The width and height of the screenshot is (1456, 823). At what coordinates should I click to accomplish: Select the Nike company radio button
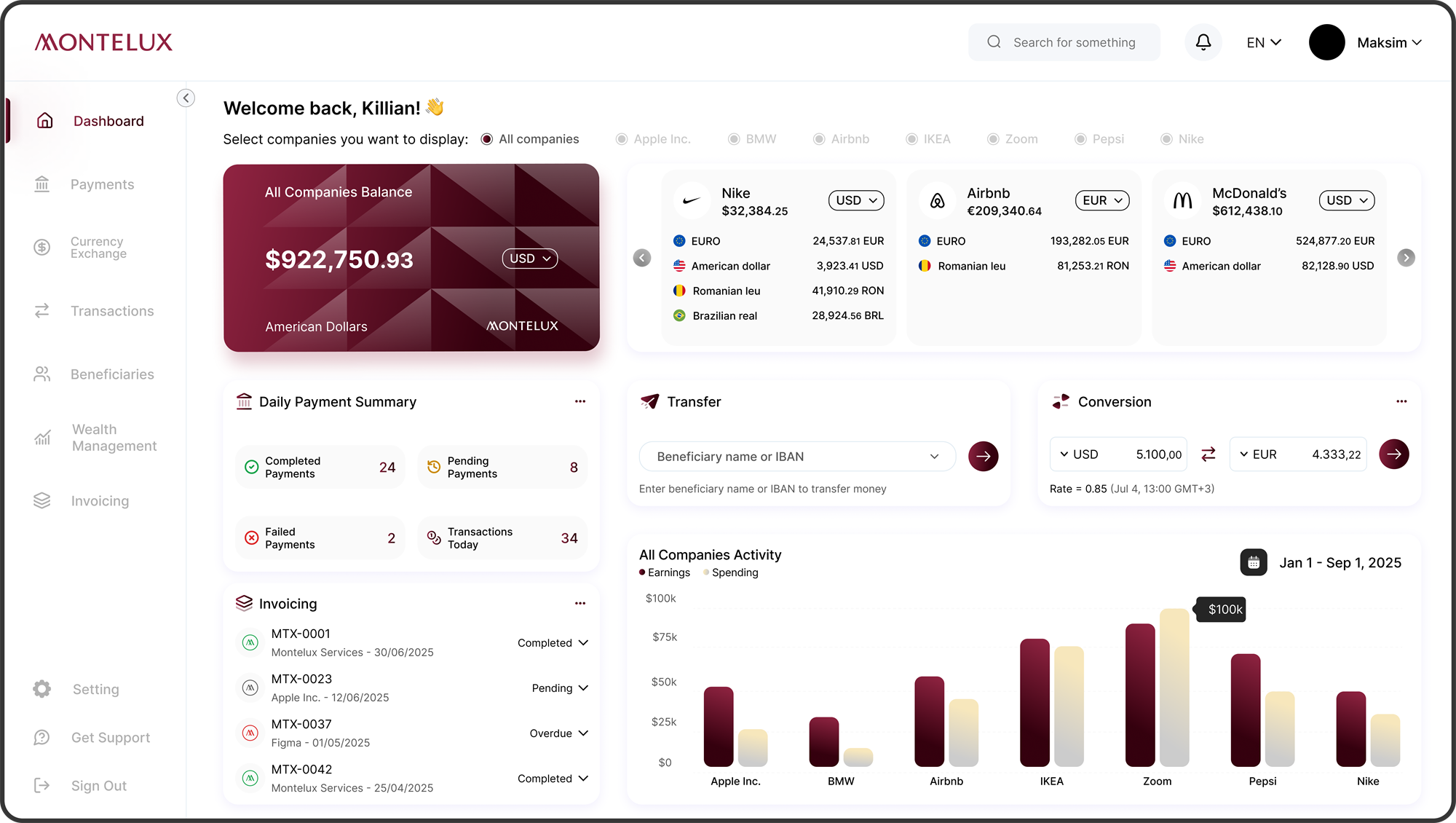click(x=1166, y=139)
